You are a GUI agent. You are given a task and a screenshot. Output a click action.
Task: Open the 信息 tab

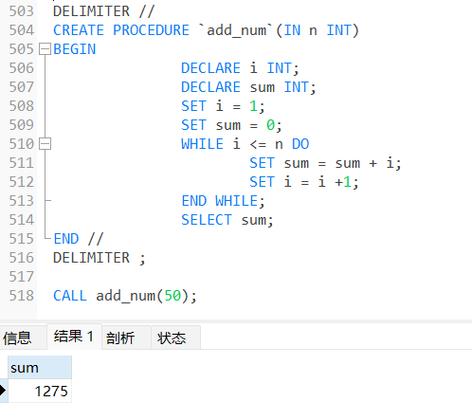click(17, 337)
